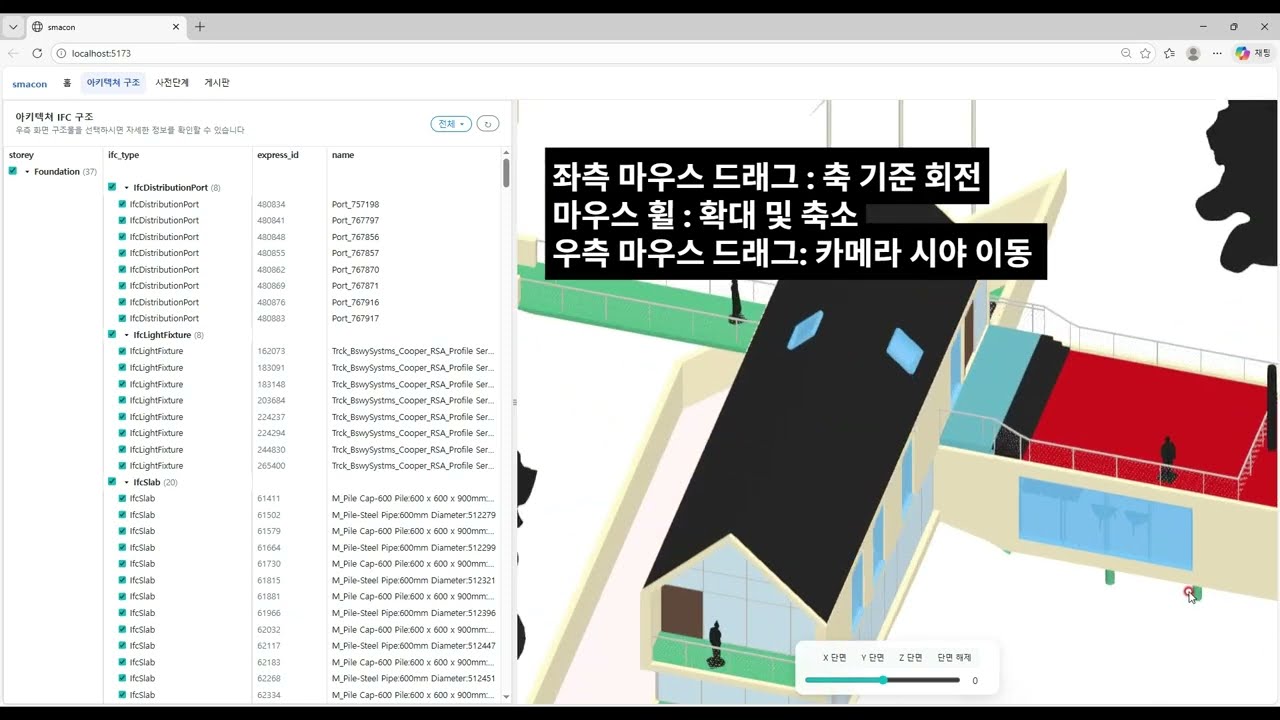Open the 전체 filter dropdown
This screenshot has height=720, width=1280.
tap(451, 124)
